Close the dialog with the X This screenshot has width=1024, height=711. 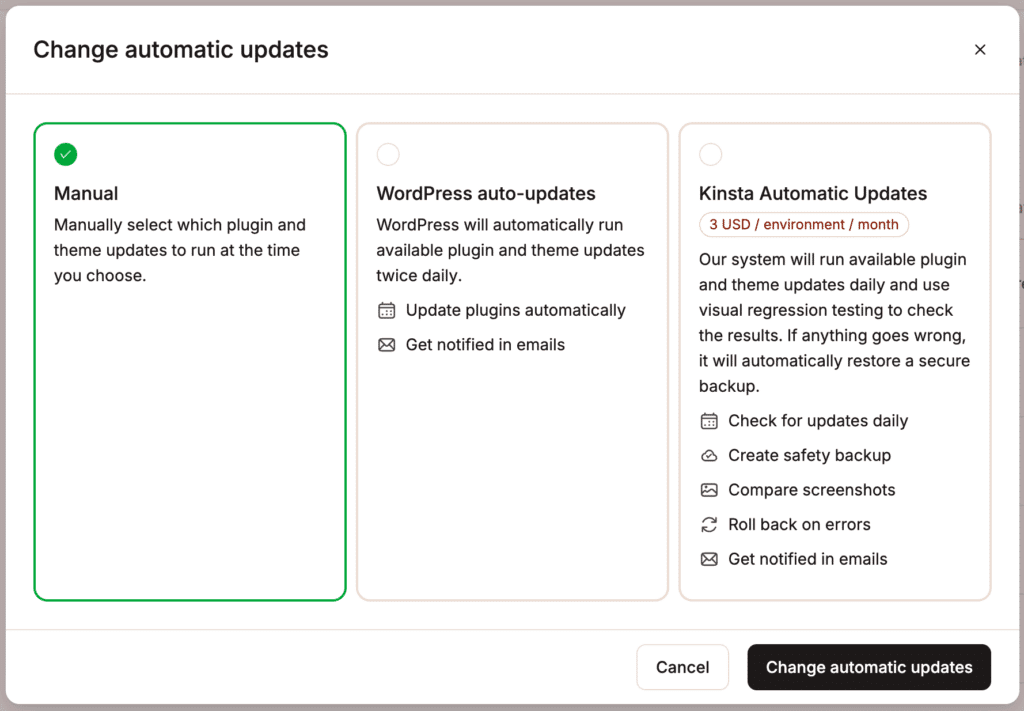[x=980, y=49]
